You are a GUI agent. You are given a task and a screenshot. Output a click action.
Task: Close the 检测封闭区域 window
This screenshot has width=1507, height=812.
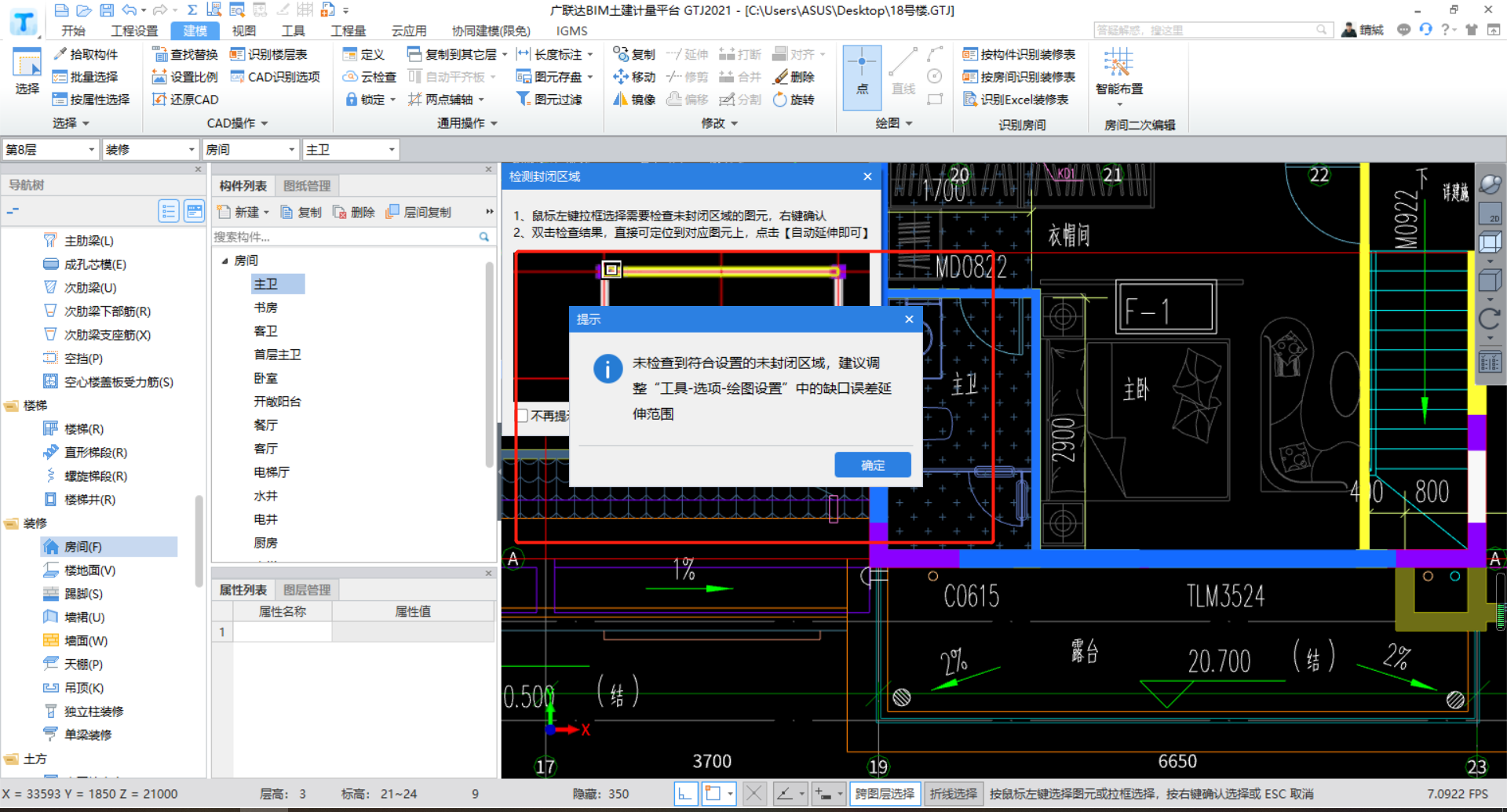[x=867, y=177]
